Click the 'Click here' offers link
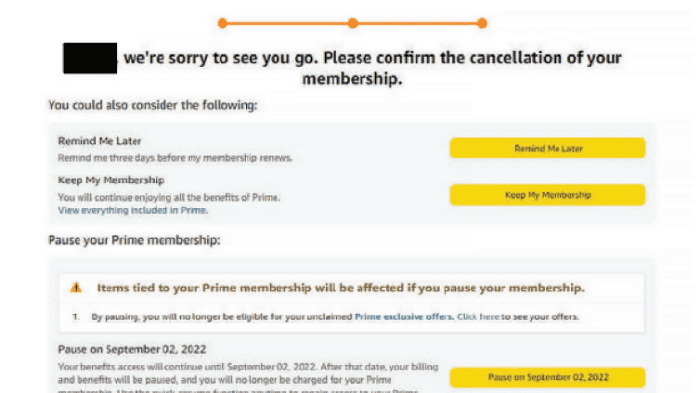Viewport: 700px width, 393px height. coord(478,317)
